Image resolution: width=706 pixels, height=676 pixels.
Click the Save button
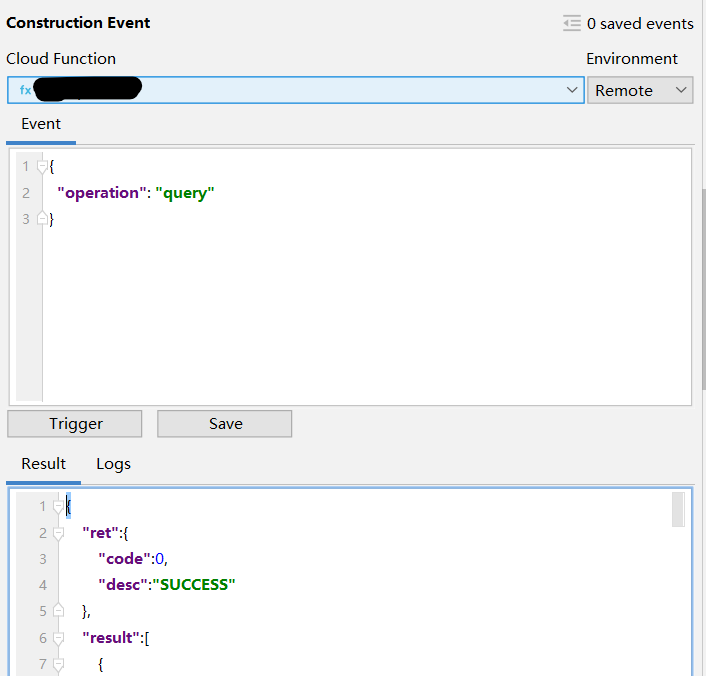click(x=225, y=424)
